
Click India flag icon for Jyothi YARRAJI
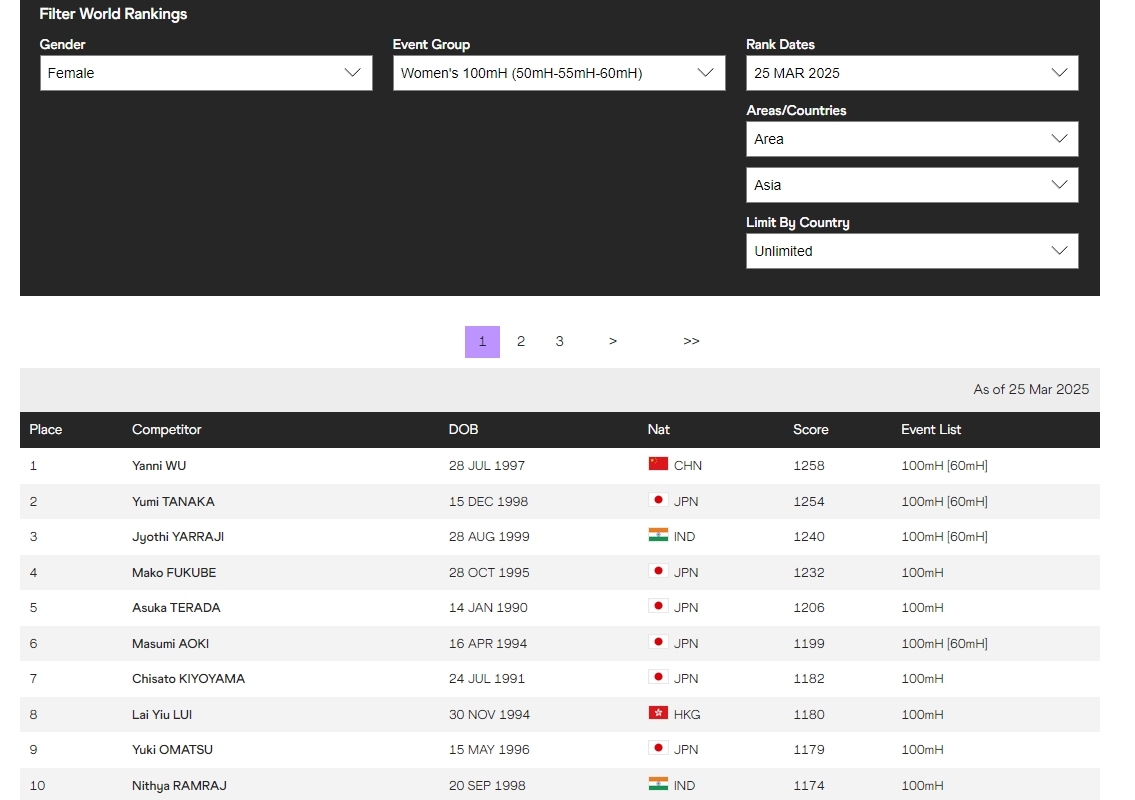coord(658,535)
